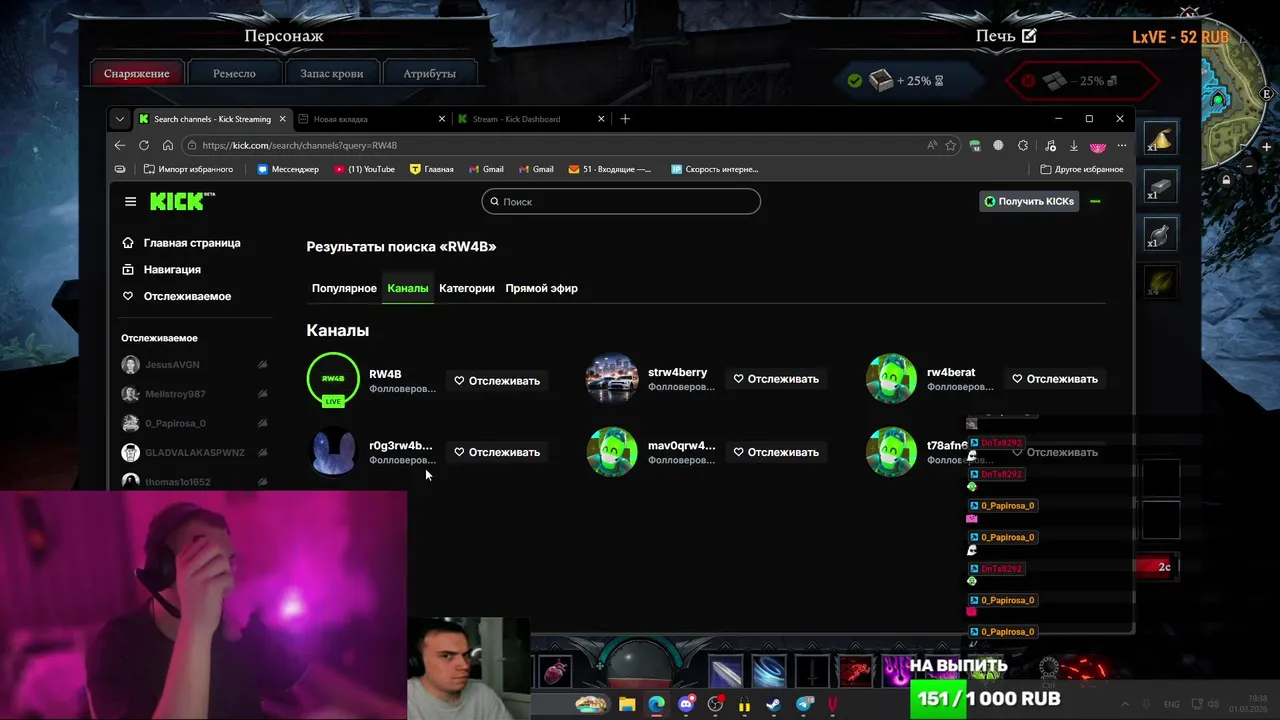Open the browser home page
The height and width of the screenshot is (720, 1280).
167,145
